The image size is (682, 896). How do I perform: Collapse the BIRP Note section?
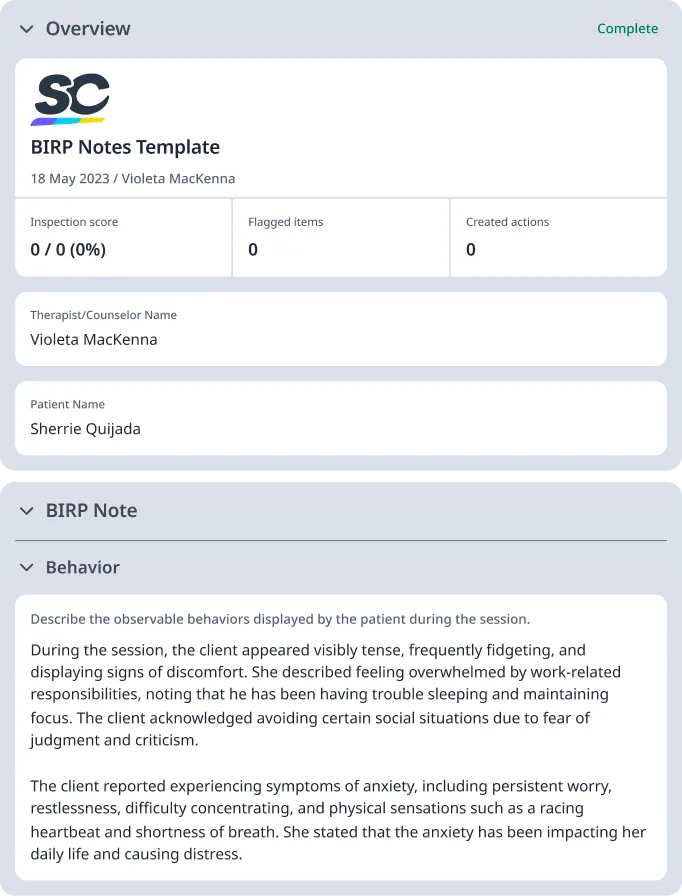(26, 510)
